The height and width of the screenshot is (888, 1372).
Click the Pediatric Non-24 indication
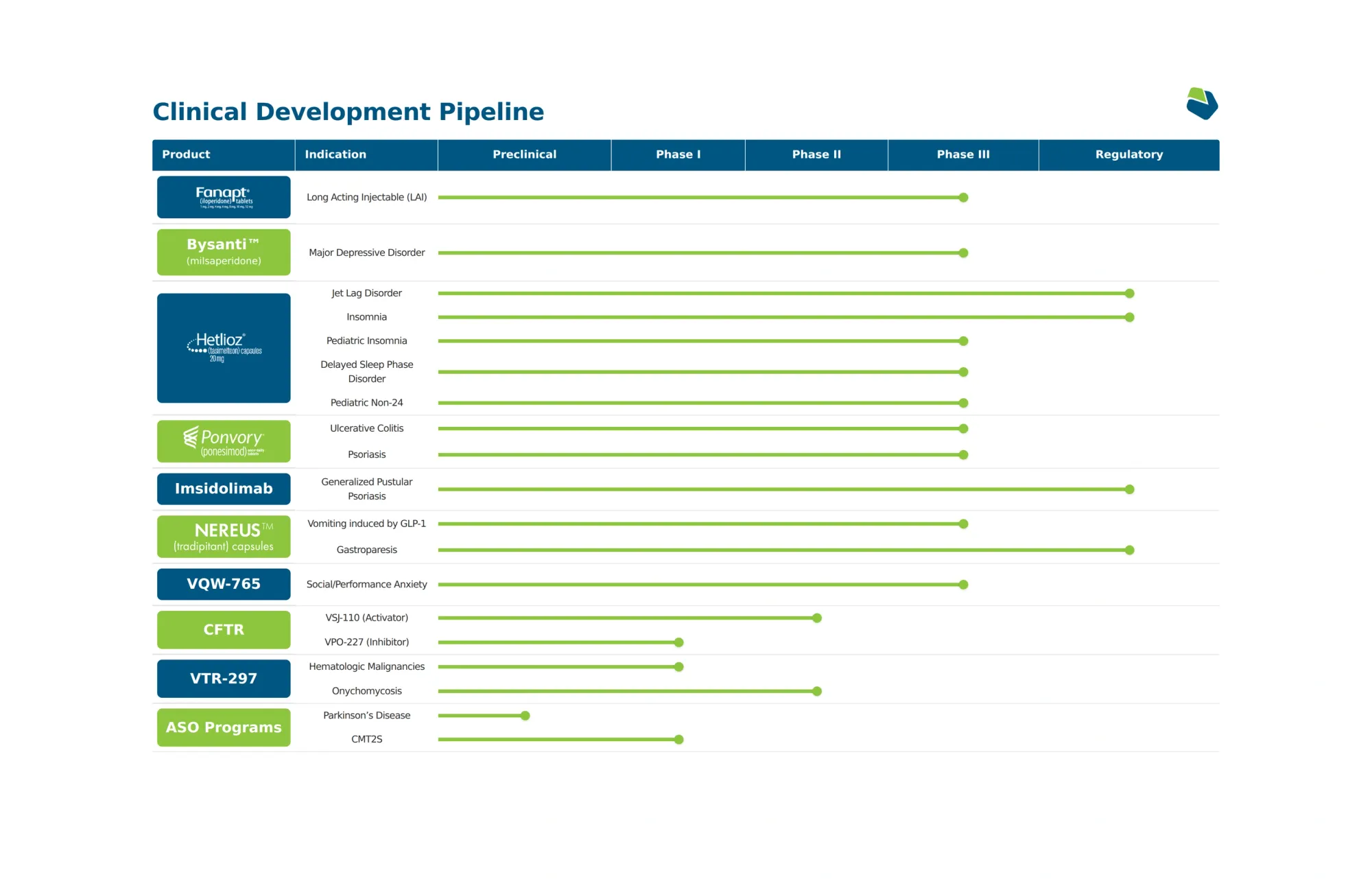pos(367,403)
